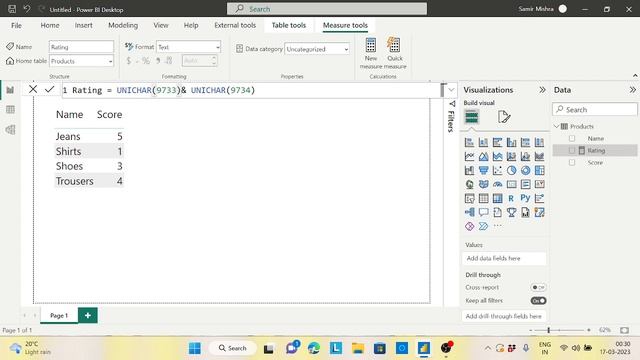The height and width of the screenshot is (360, 640).
Task: Add a new page with plus button
Action: point(88,316)
